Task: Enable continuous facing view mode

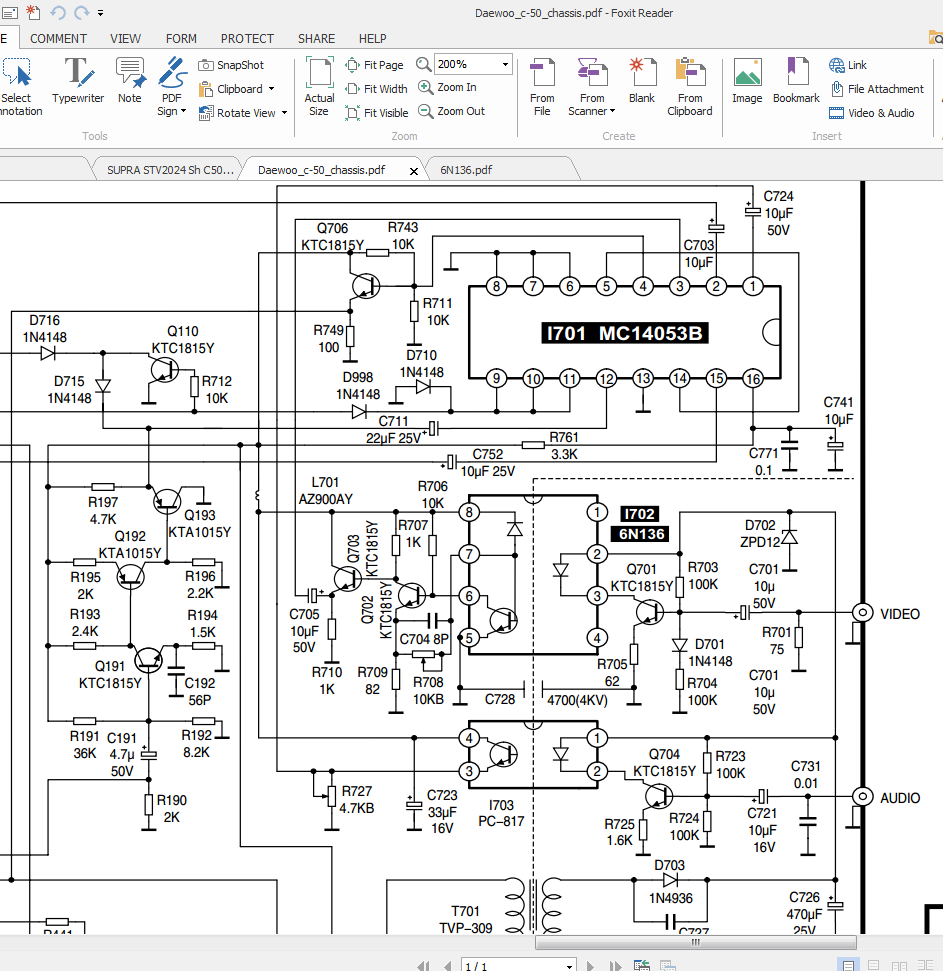Action: click(926, 965)
